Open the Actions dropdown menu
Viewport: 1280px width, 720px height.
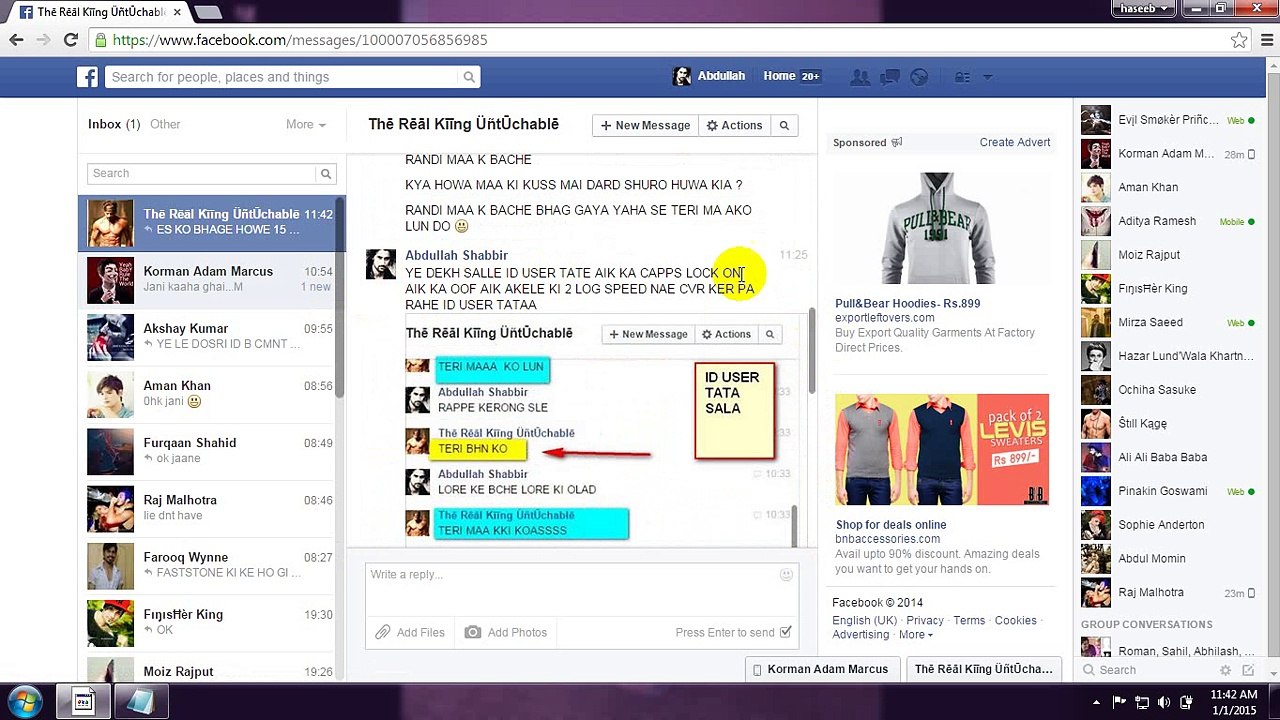735,125
